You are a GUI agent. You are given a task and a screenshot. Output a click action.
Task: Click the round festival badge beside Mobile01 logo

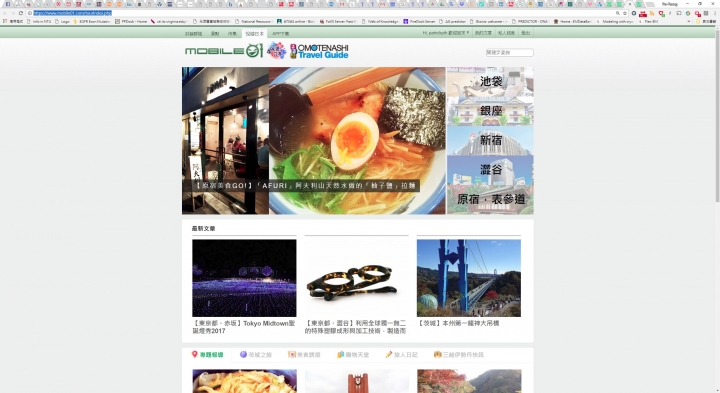click(x=276, y=51)
